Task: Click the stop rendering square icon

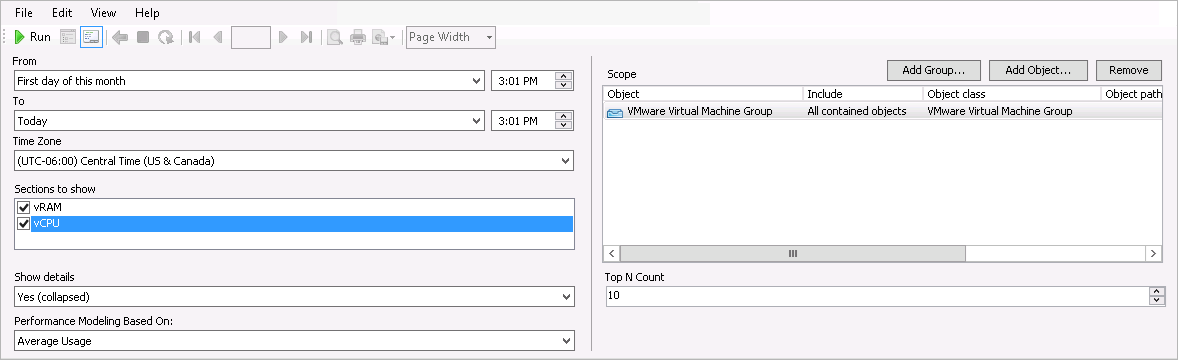Action: click(x=143, y=37)
